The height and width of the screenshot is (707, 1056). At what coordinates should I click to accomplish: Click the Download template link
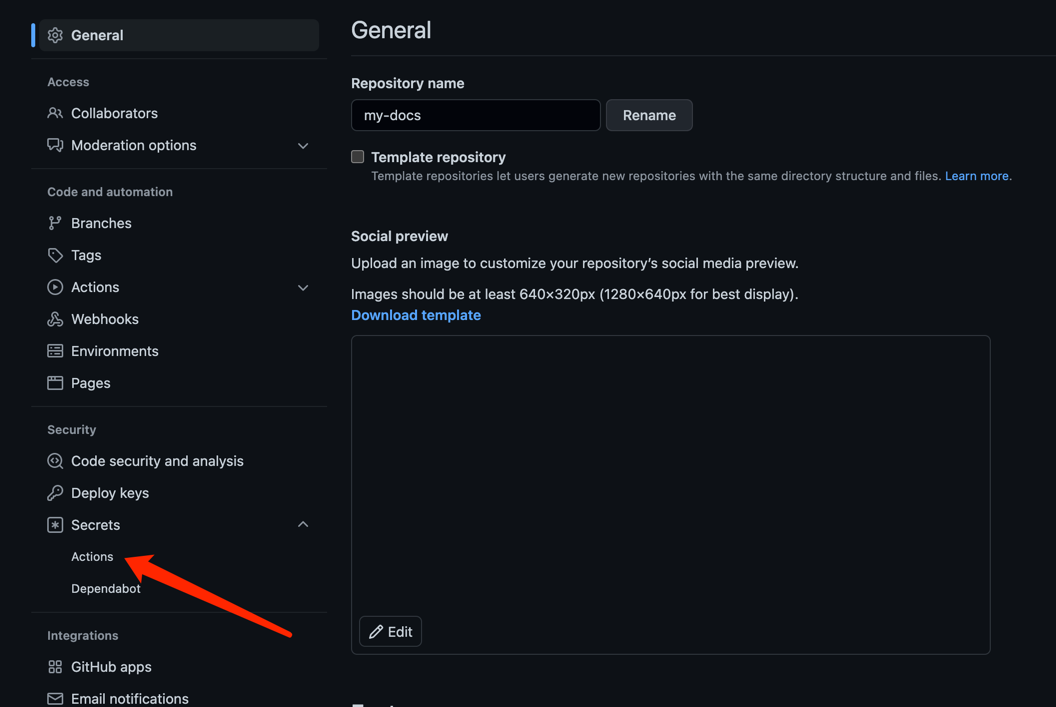416,315
